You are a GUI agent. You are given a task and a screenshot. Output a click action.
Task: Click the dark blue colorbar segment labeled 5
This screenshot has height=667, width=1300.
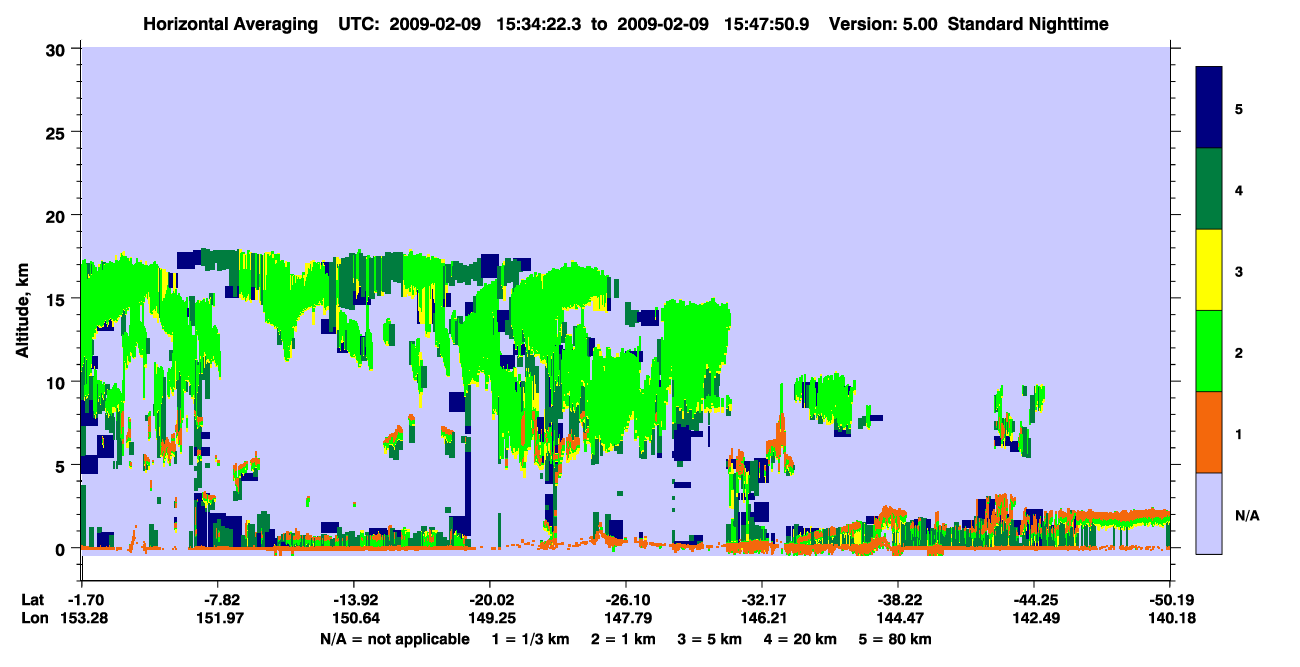(x=1209, y=108)
